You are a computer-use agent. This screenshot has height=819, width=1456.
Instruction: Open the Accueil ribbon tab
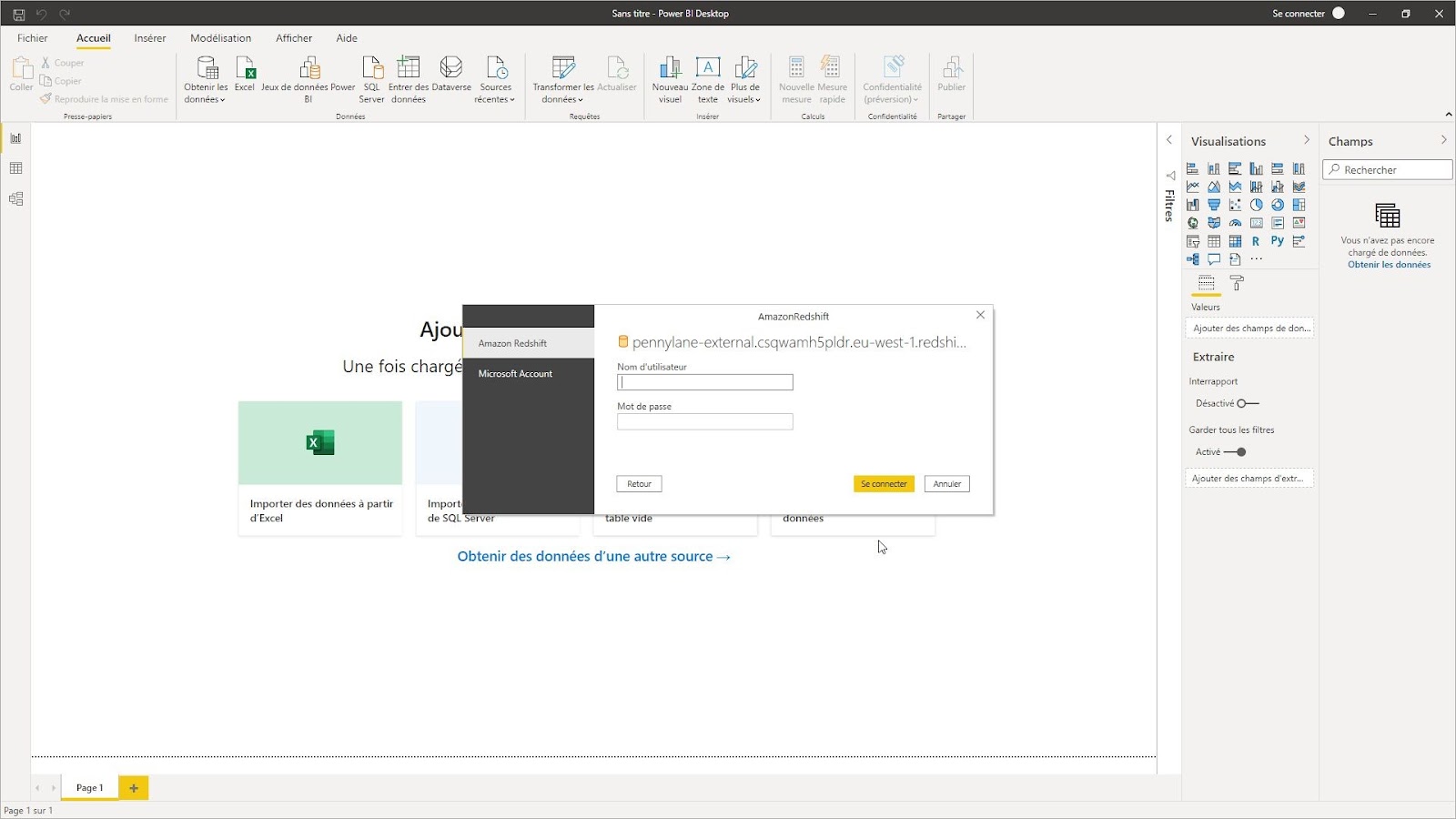pos(94,38)
